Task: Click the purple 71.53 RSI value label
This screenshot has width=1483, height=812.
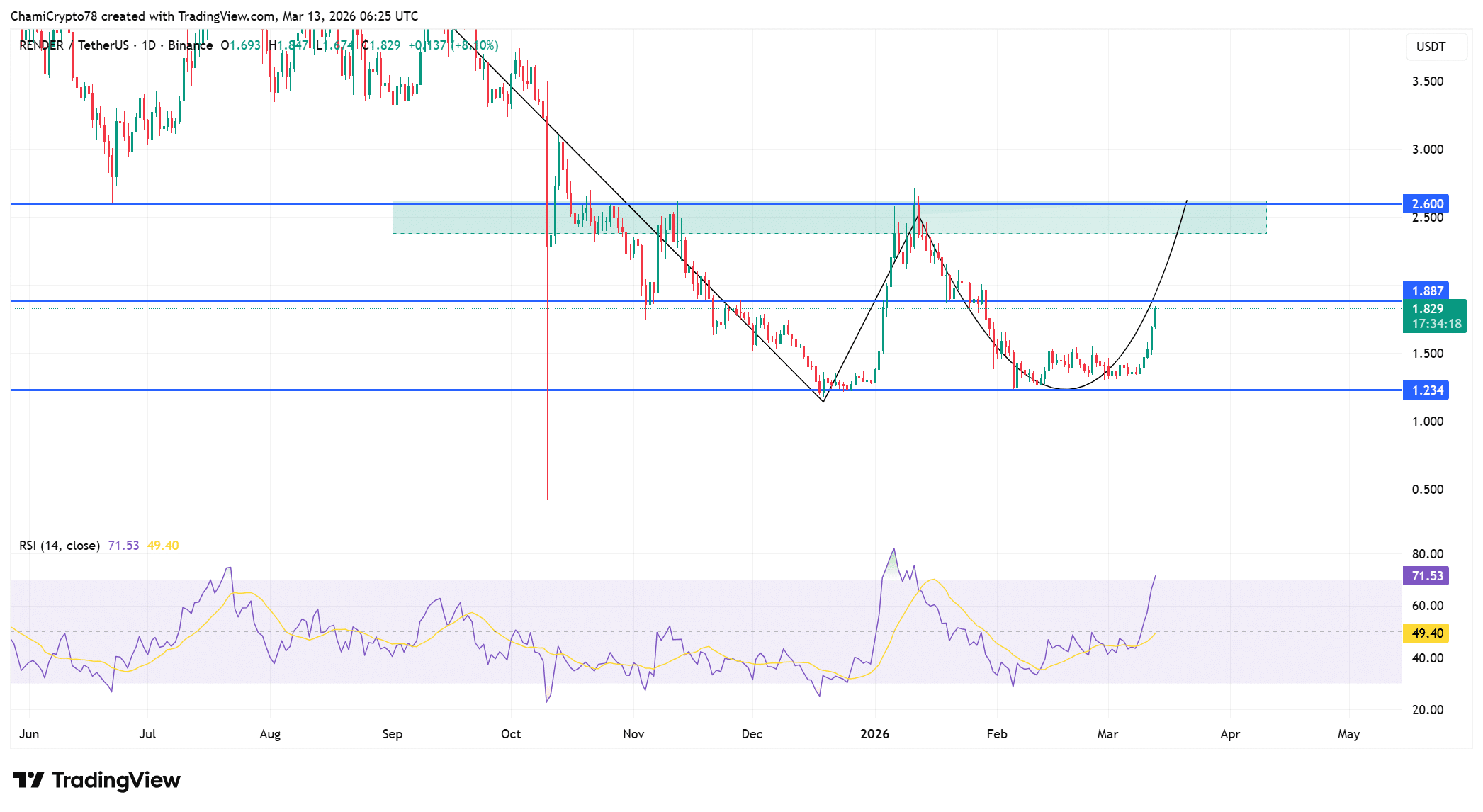Action: (x=1426, y=576)
